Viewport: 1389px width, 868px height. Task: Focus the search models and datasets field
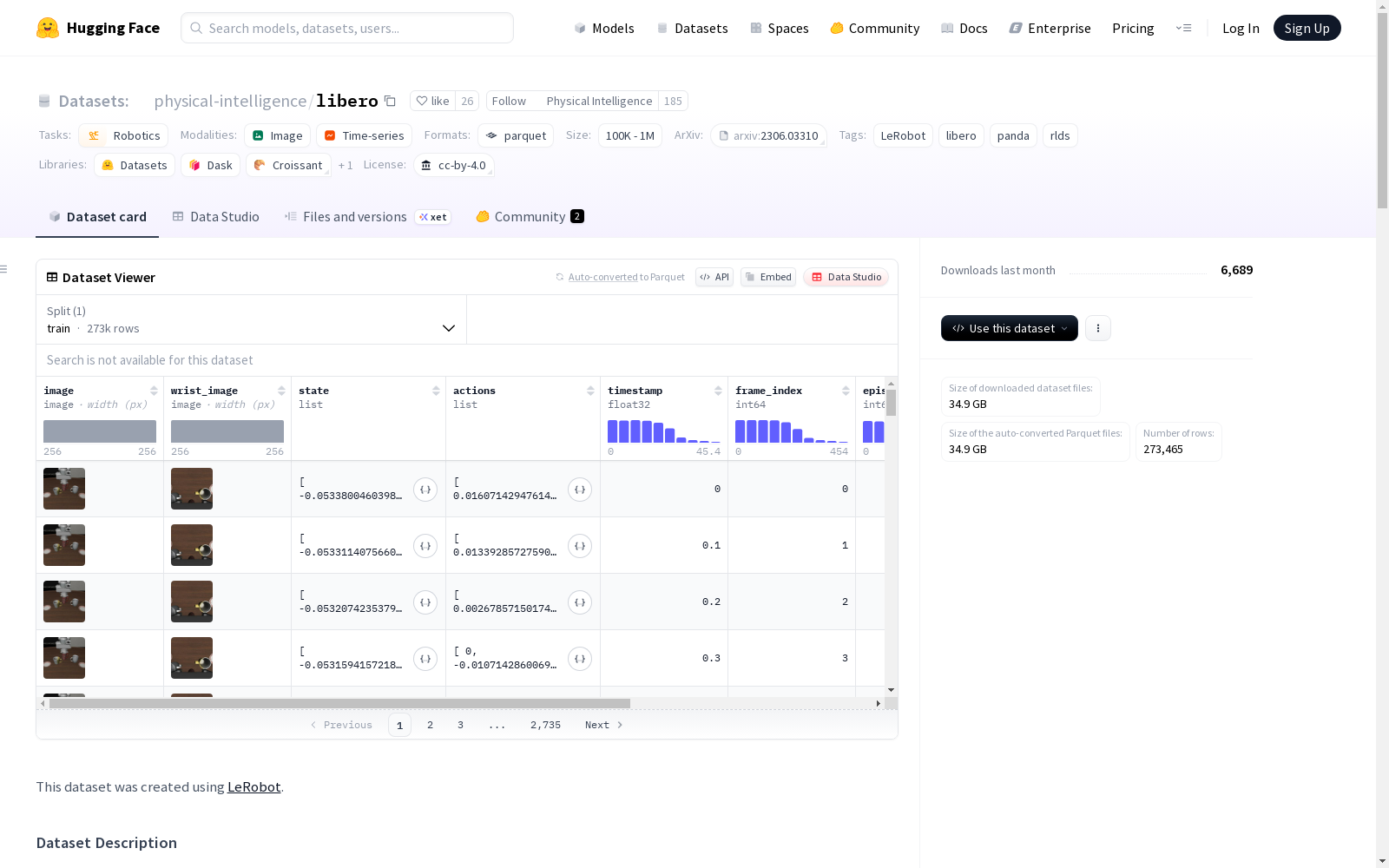347,28
